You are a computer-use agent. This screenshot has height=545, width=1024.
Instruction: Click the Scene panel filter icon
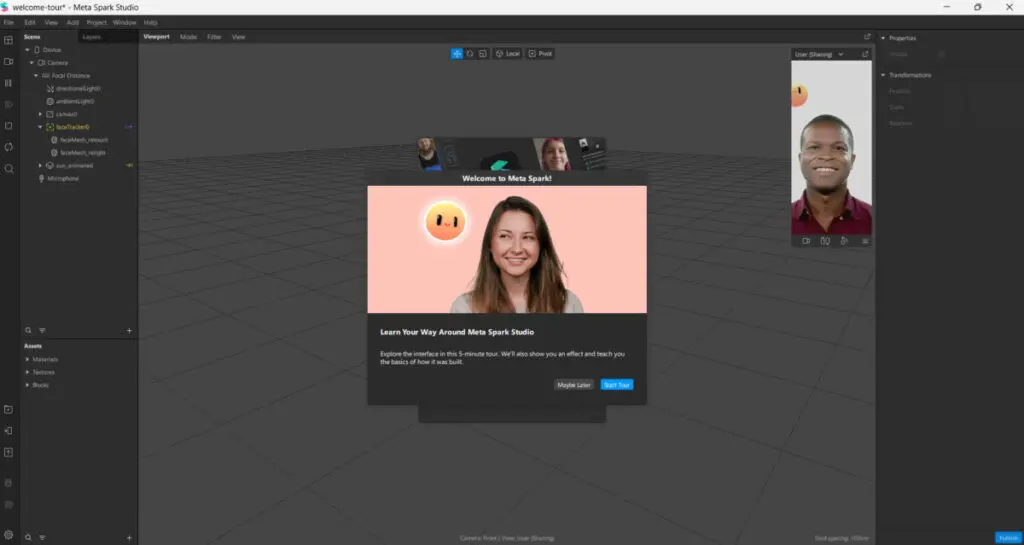42,331
